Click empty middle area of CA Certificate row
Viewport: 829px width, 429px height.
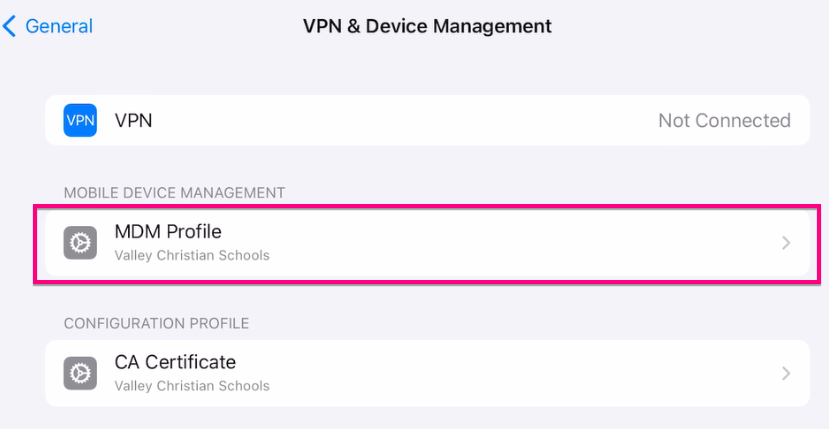500,373
